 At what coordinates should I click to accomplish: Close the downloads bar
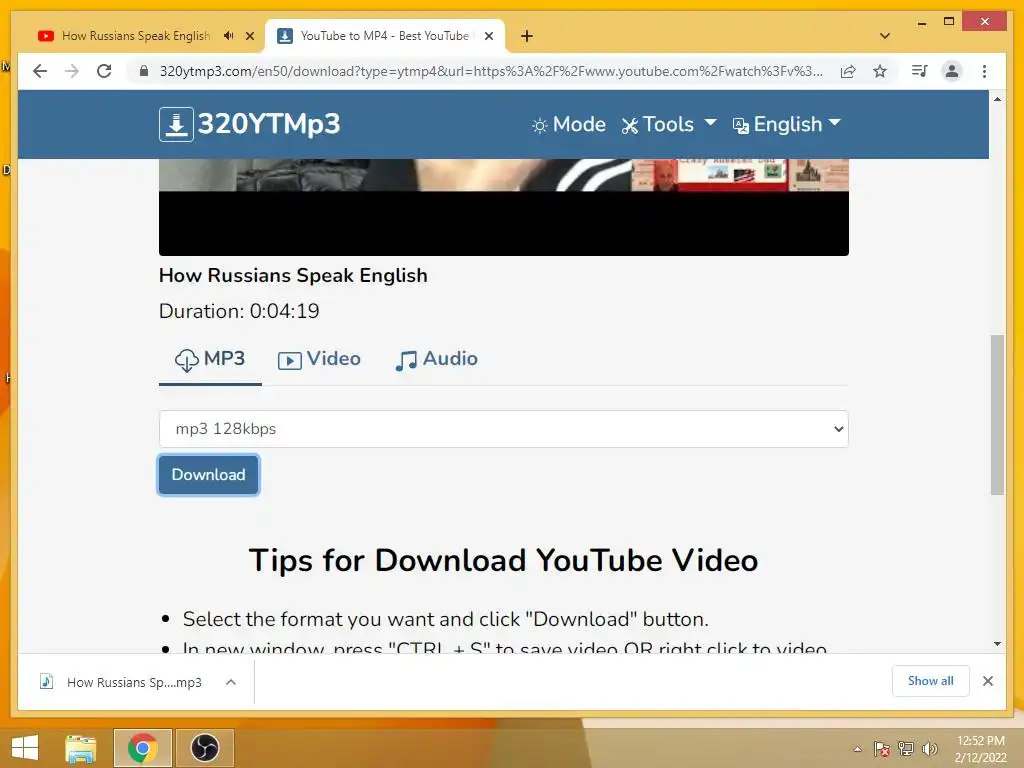click(988, 681)
